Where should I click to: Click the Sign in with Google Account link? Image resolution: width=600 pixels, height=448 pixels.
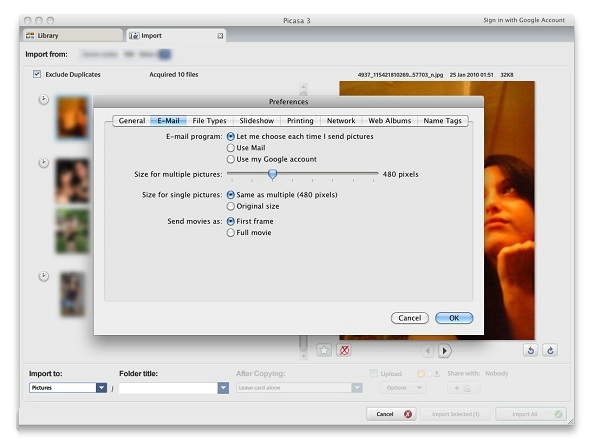click(x=524, y=20)
